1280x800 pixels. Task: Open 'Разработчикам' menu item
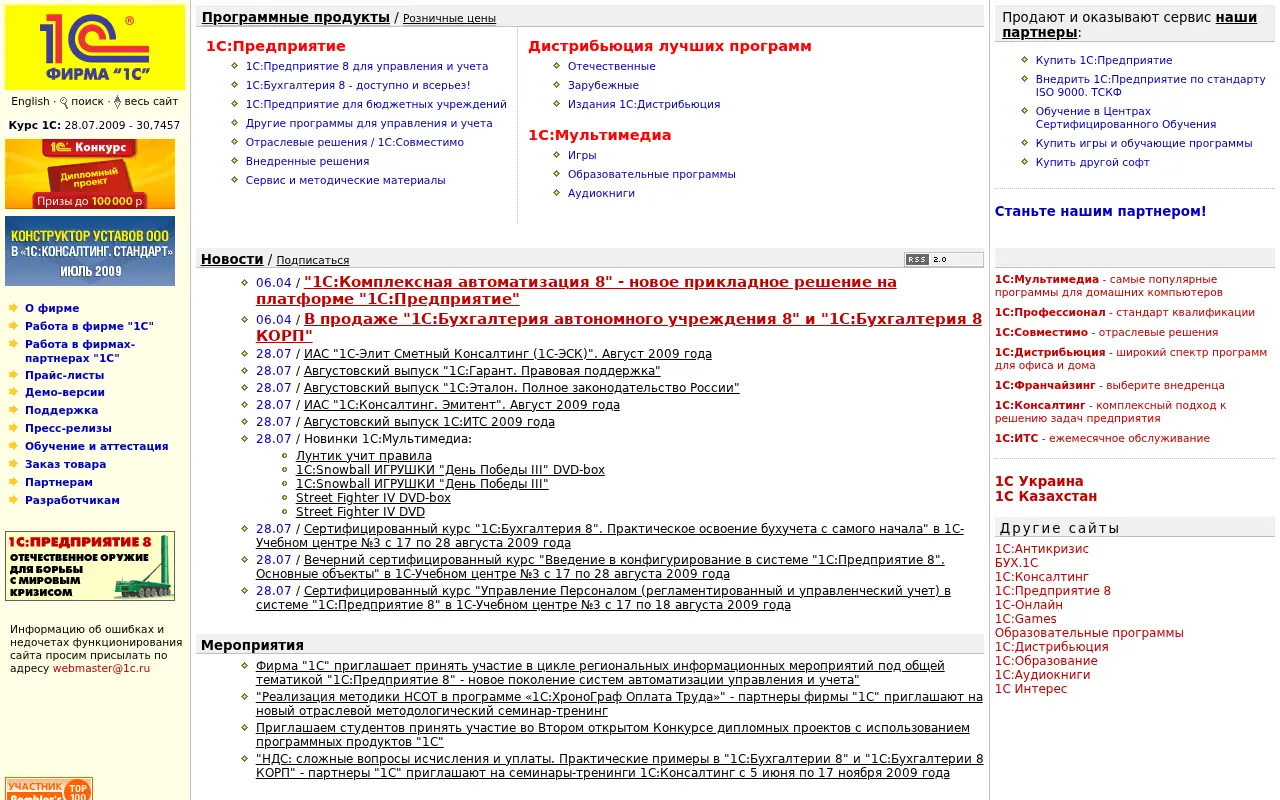pos(72,501)
